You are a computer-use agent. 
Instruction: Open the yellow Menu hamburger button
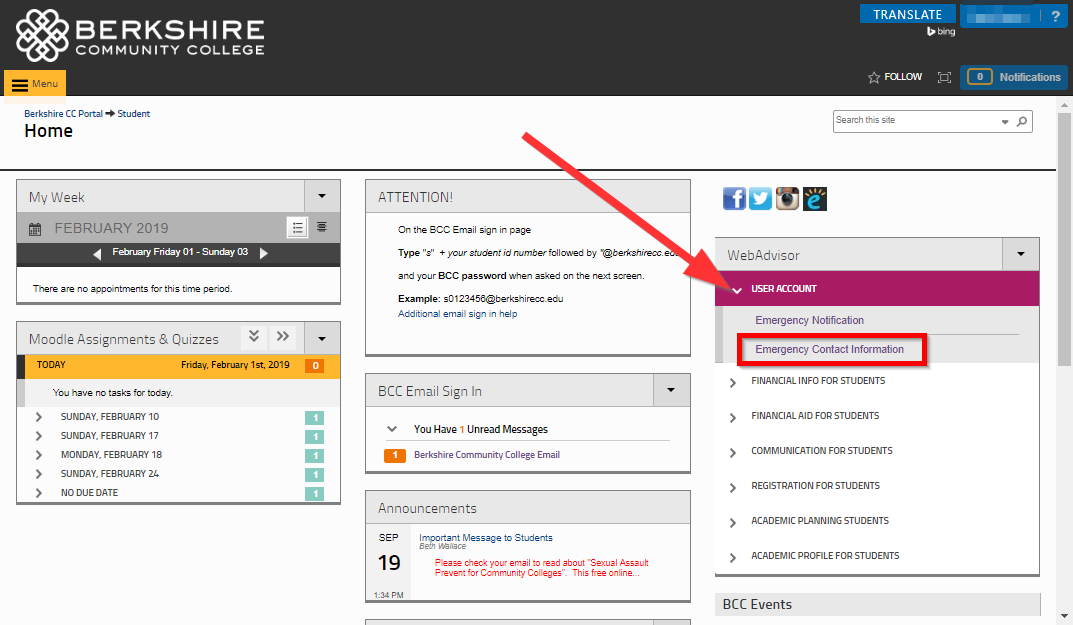35,84
